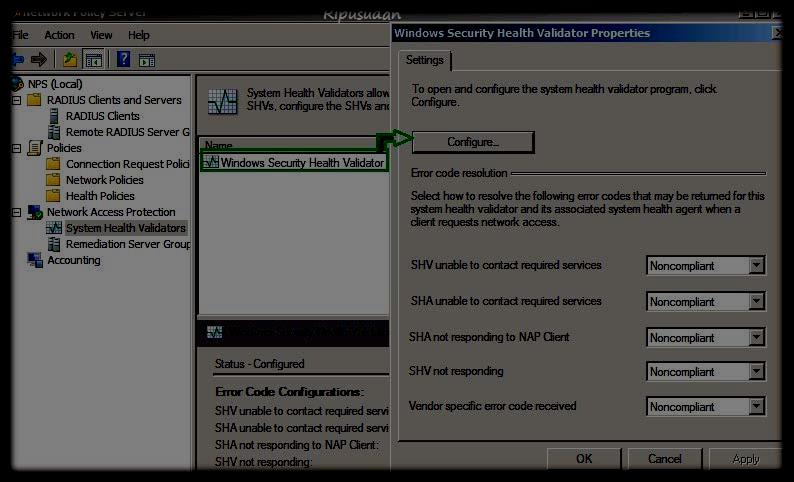
Task: Click the Remediation Server Groups icon
Action: click(54, 244)
